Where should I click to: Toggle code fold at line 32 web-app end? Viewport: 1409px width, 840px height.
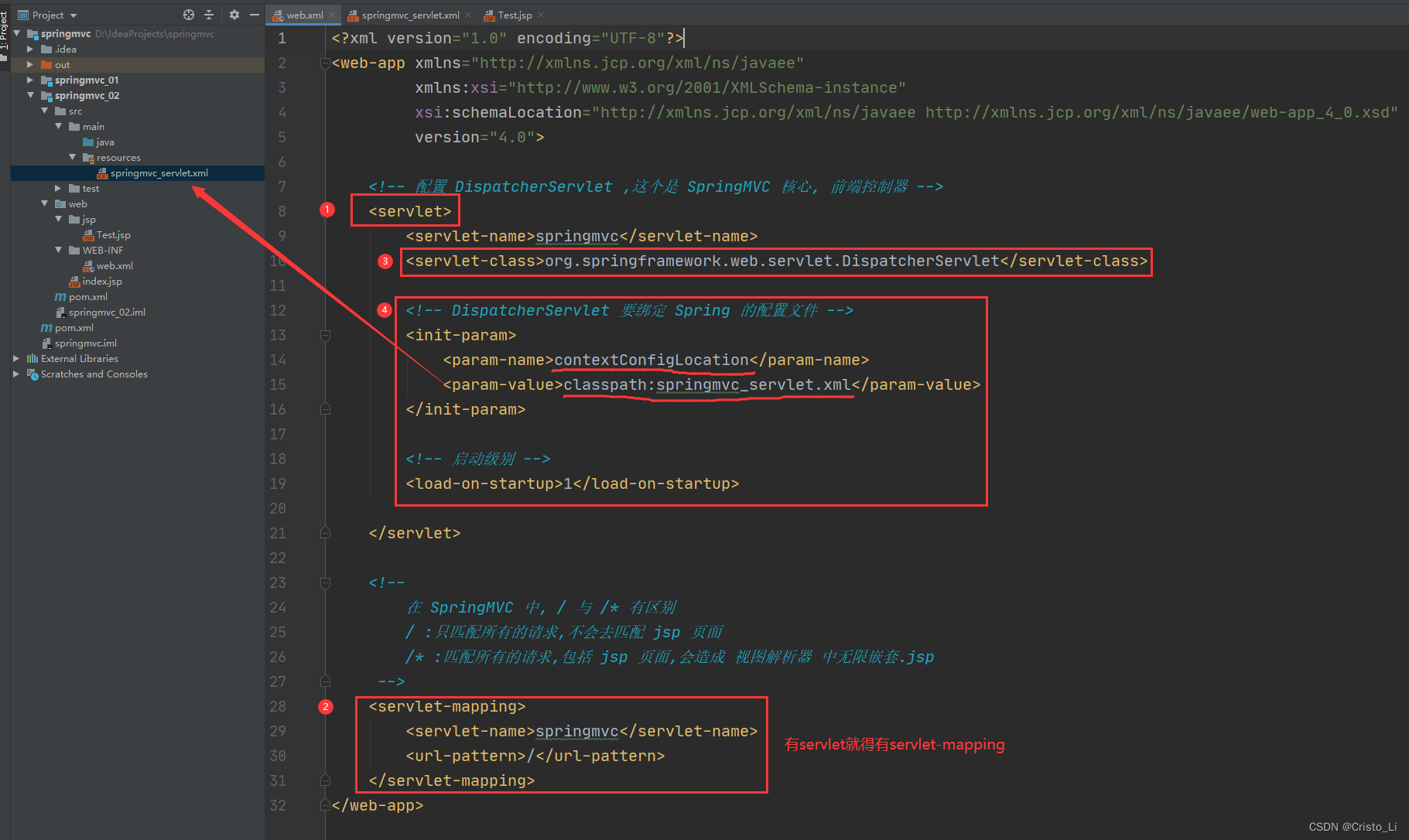tap(325, 805)
